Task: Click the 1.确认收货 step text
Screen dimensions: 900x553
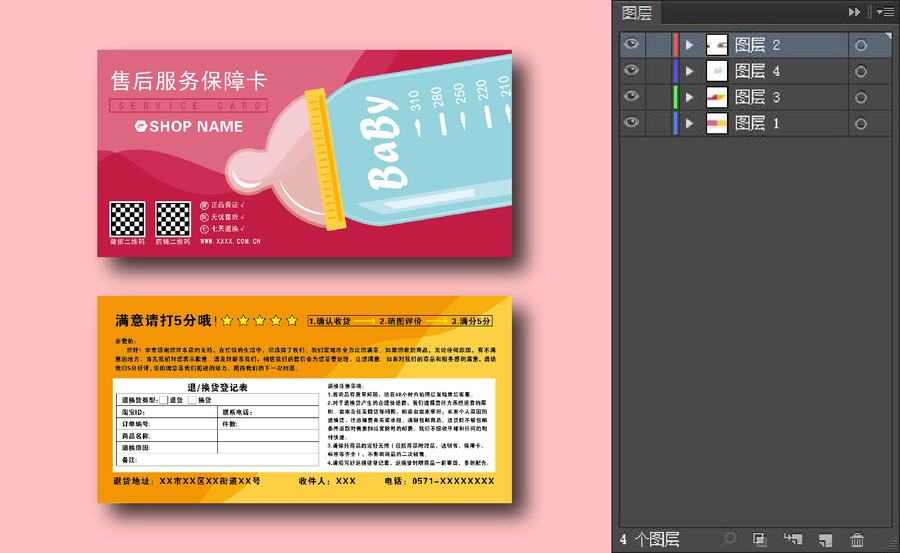Action: (330, 321)
